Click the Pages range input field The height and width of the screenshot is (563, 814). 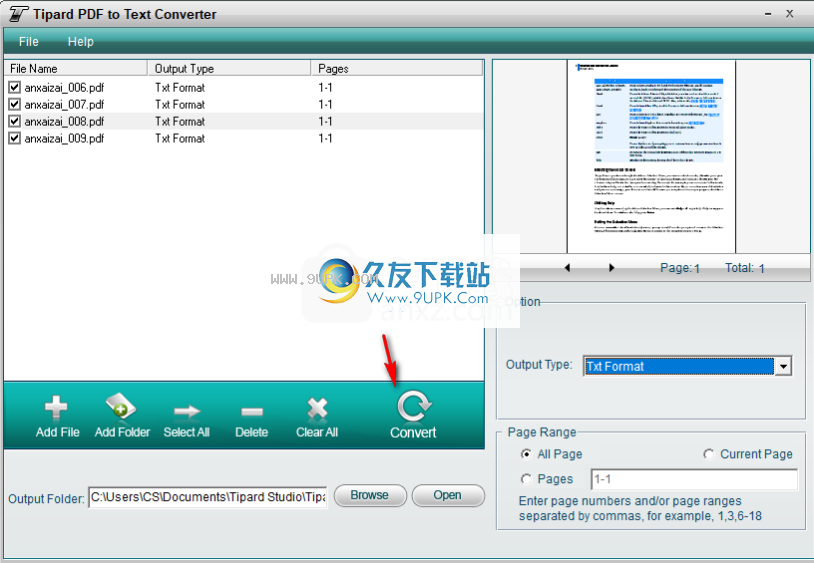click(x=694, y=479)
